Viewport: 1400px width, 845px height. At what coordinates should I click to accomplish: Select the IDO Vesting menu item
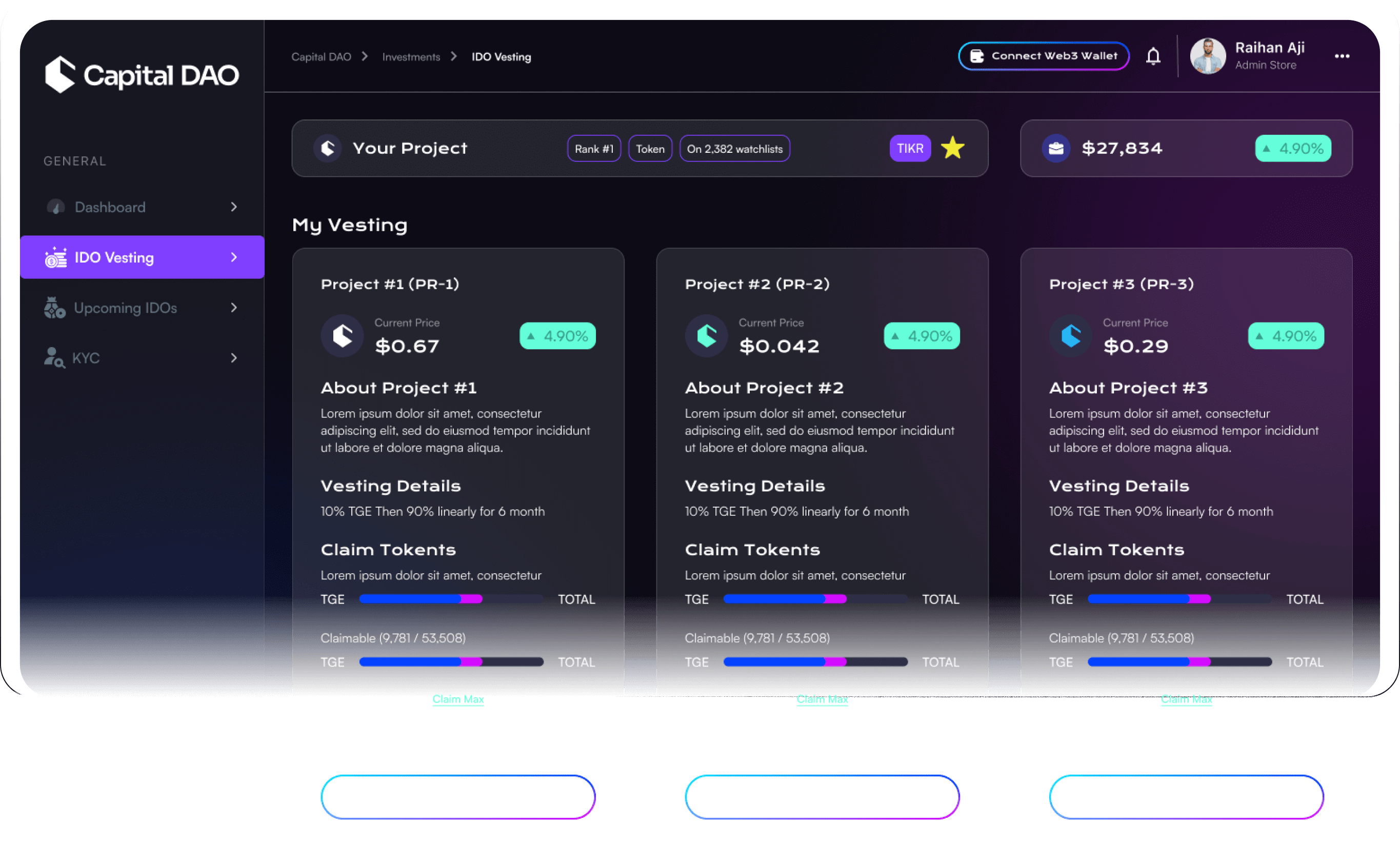click(x=142, y=257)
